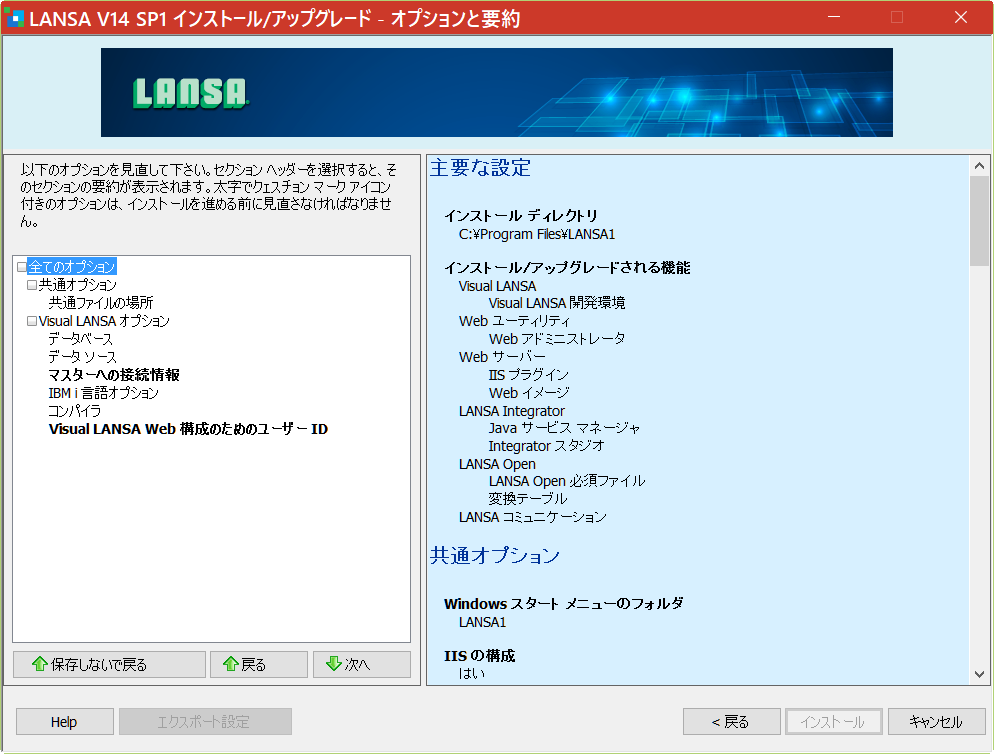The image size is (994, 754).
Task: Click IIS プラグイン entry
Action: point(529,375)
